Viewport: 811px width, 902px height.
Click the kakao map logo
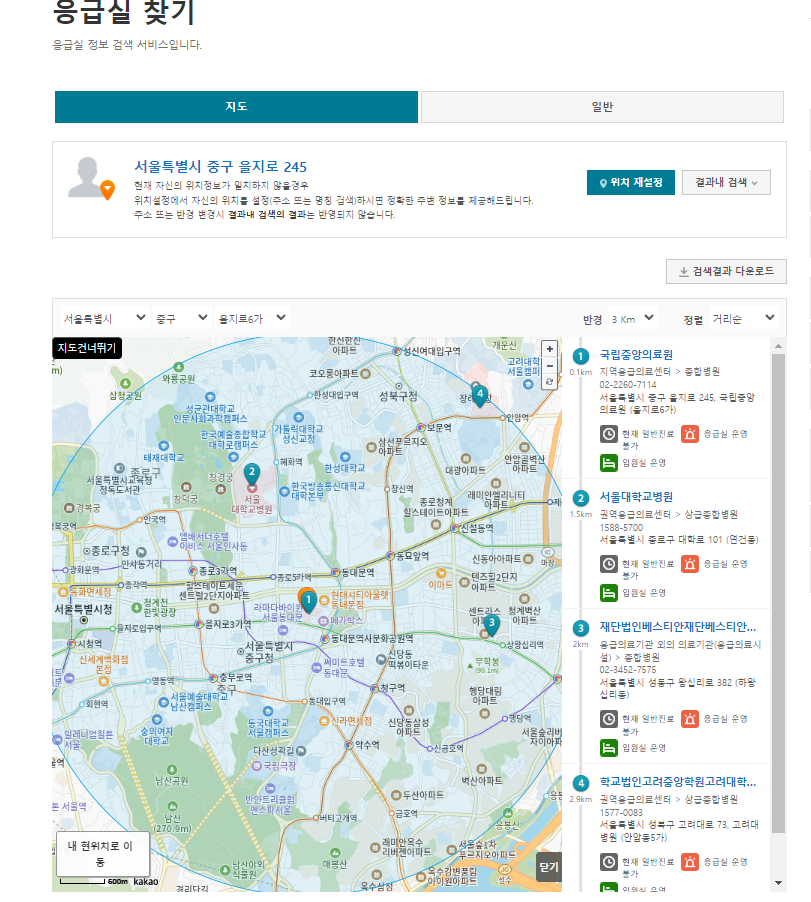(146, 881)
